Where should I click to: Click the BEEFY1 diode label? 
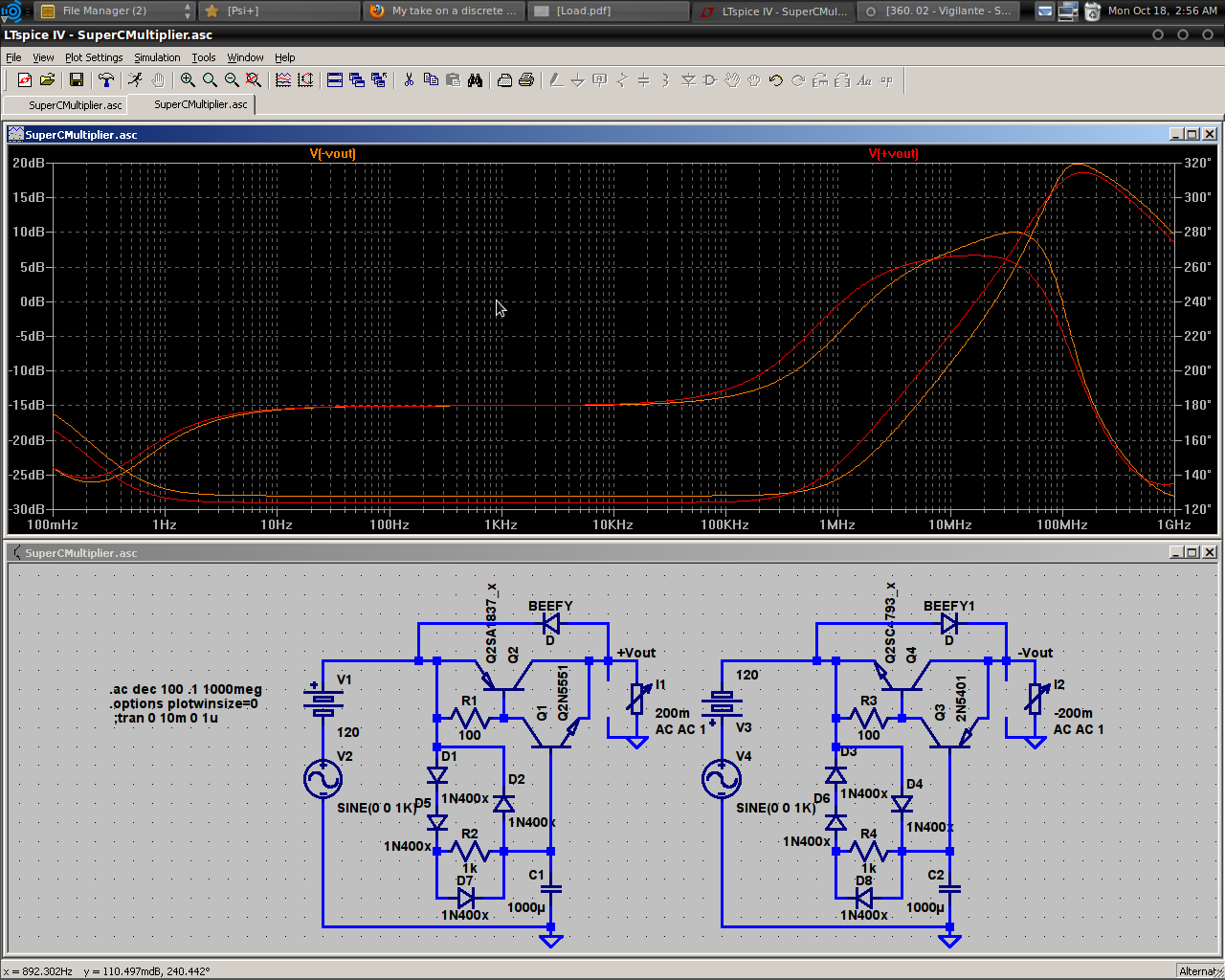tap(949, 606)
